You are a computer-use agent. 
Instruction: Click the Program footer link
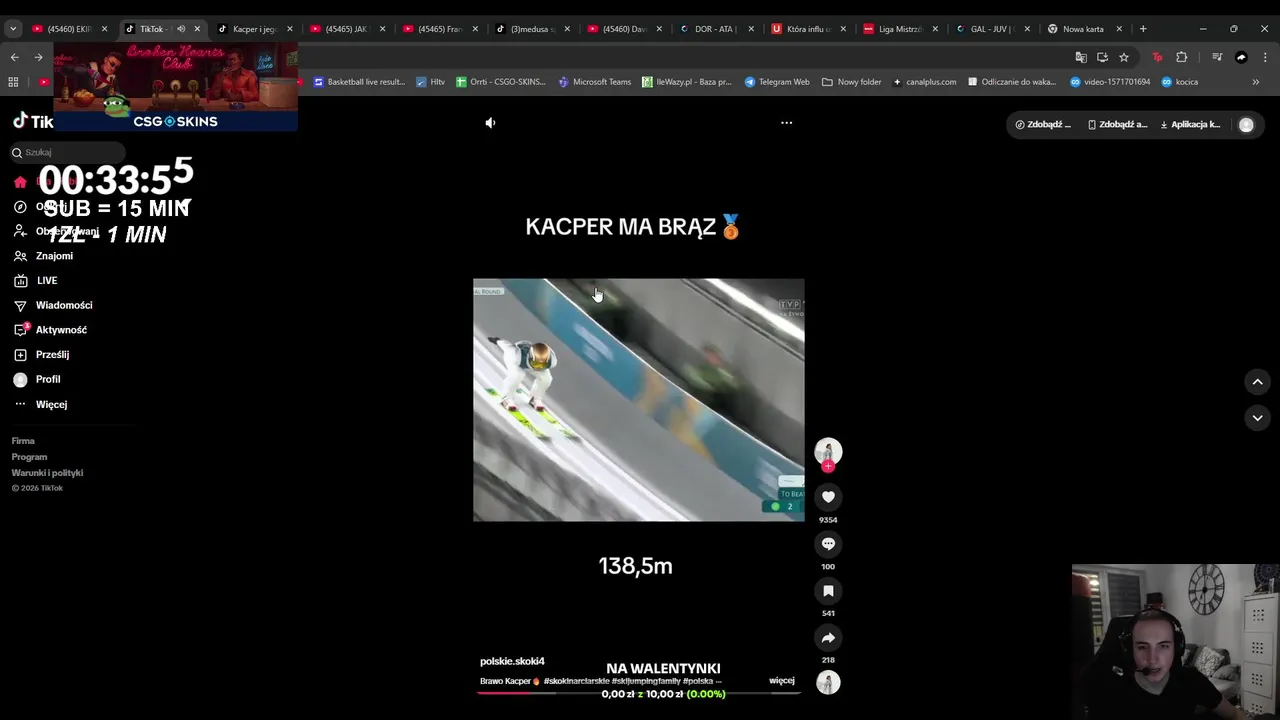[x=29, y=457]
